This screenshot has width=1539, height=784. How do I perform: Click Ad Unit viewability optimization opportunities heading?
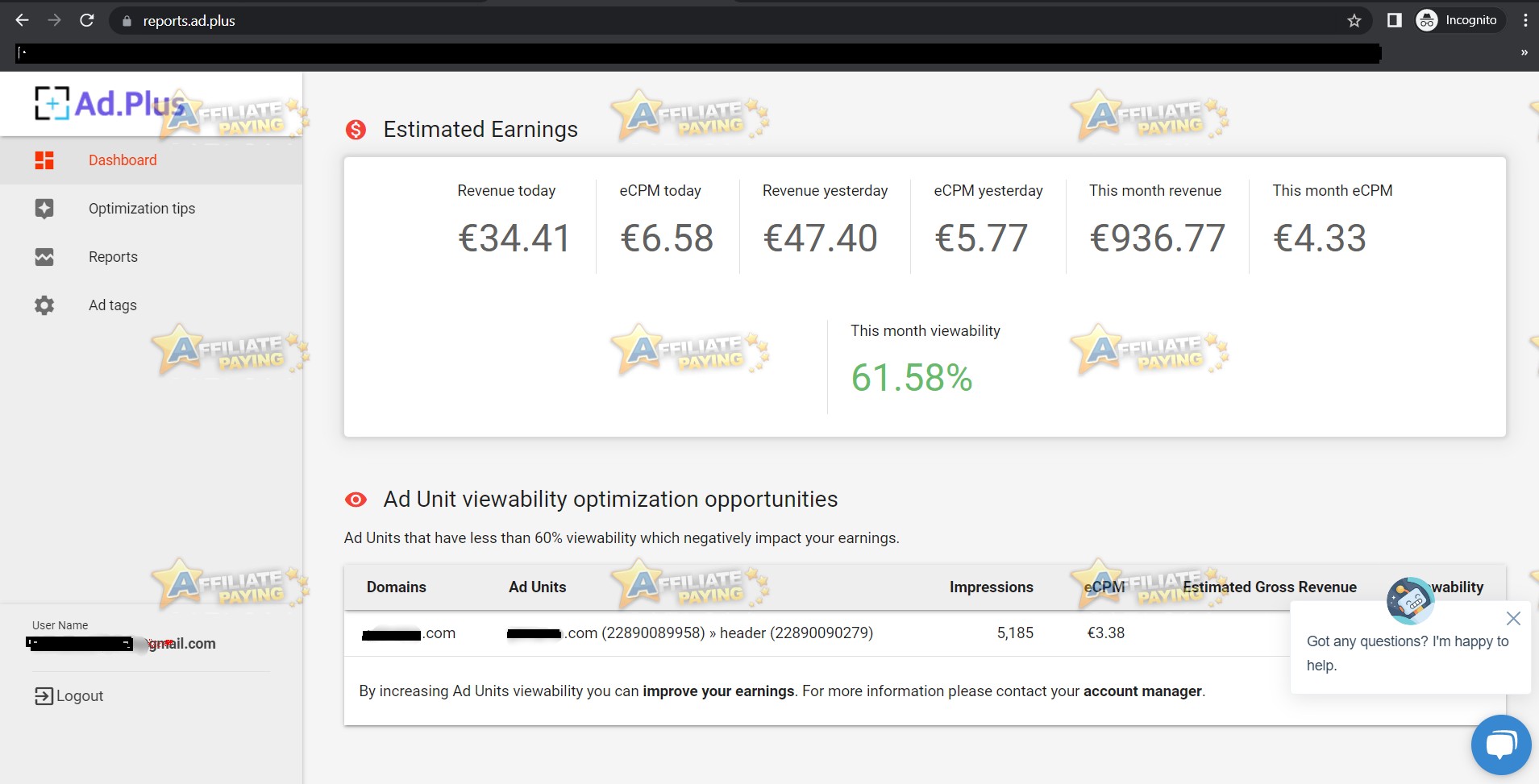[610, 500]
